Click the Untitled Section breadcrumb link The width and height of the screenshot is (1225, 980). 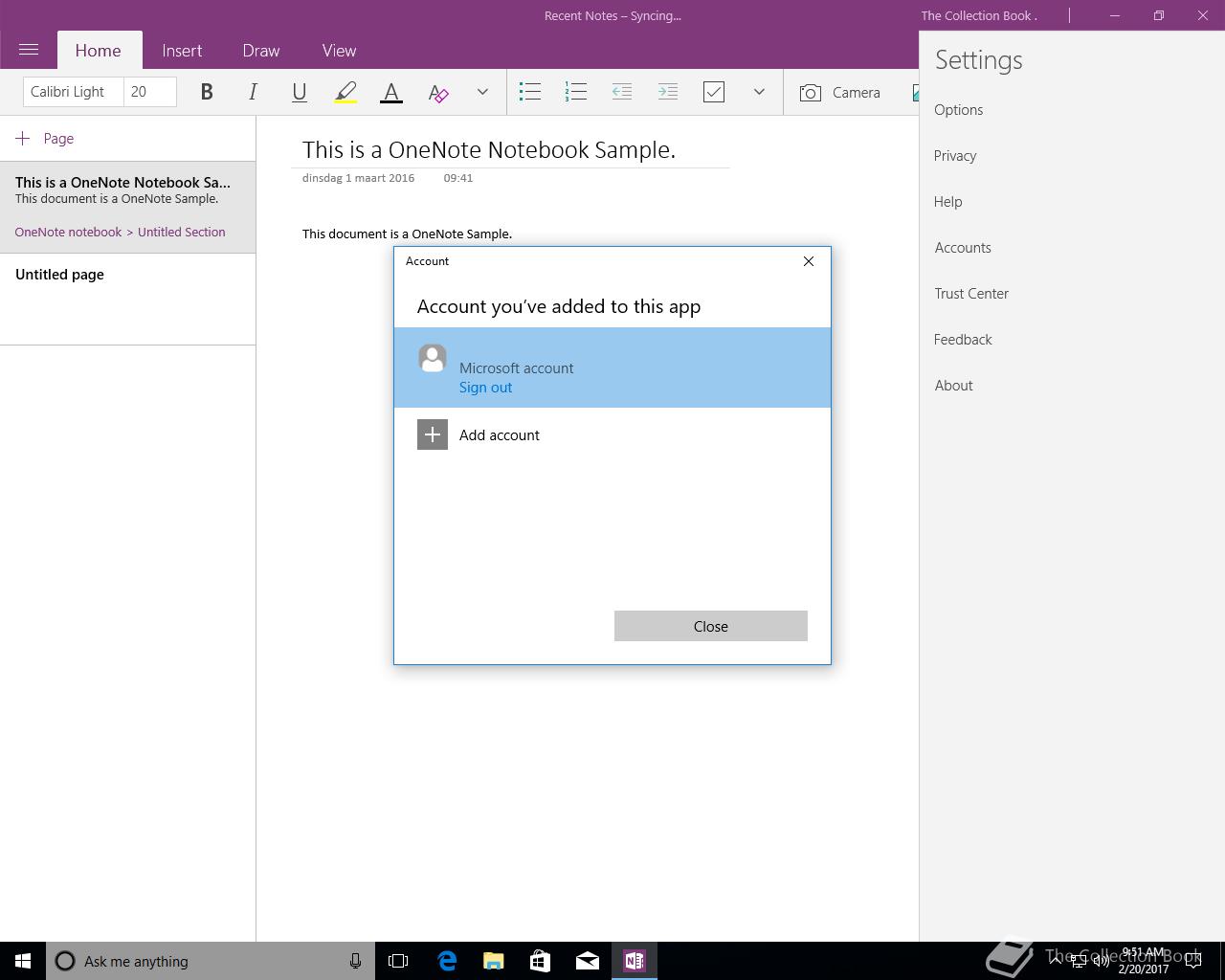182,232
